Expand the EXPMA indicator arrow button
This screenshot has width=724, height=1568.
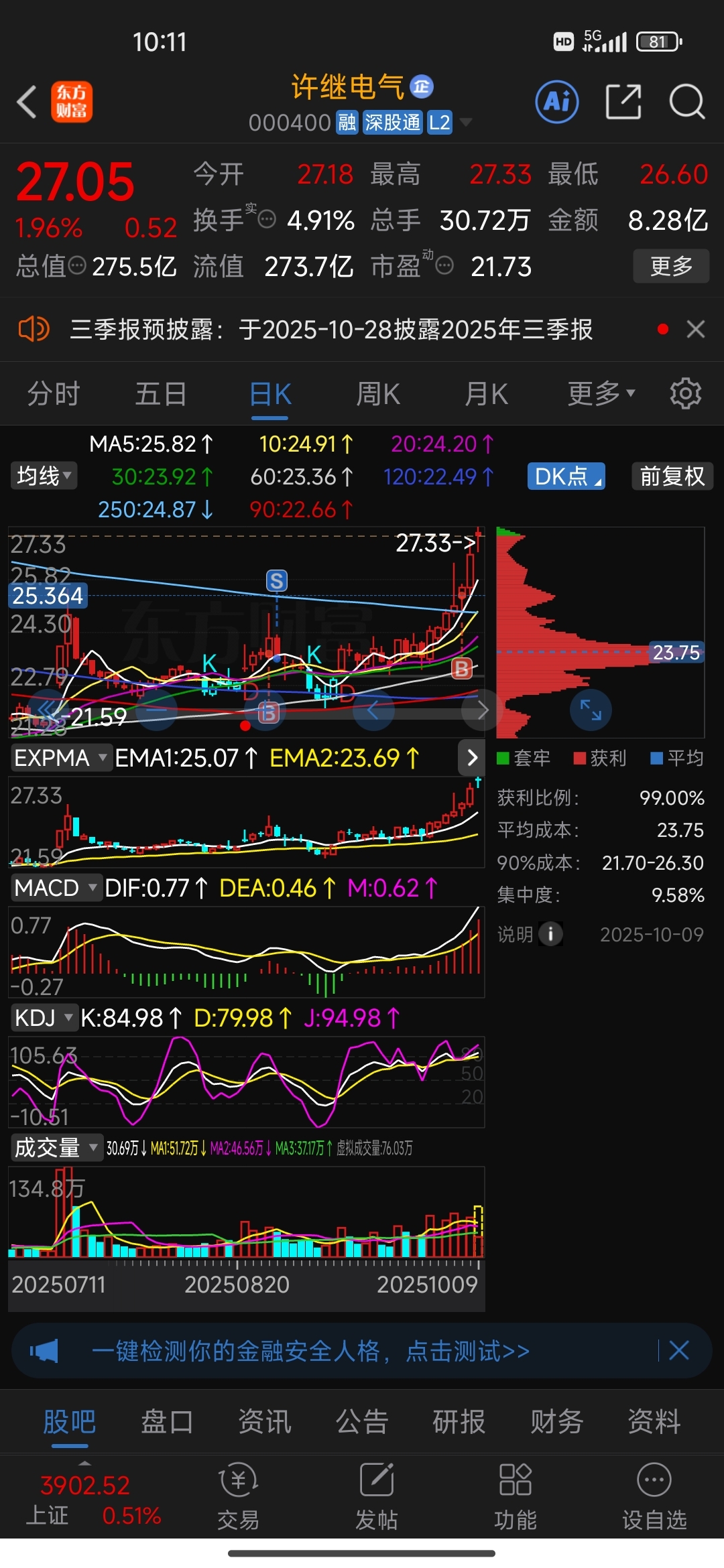tap(472, 758)
